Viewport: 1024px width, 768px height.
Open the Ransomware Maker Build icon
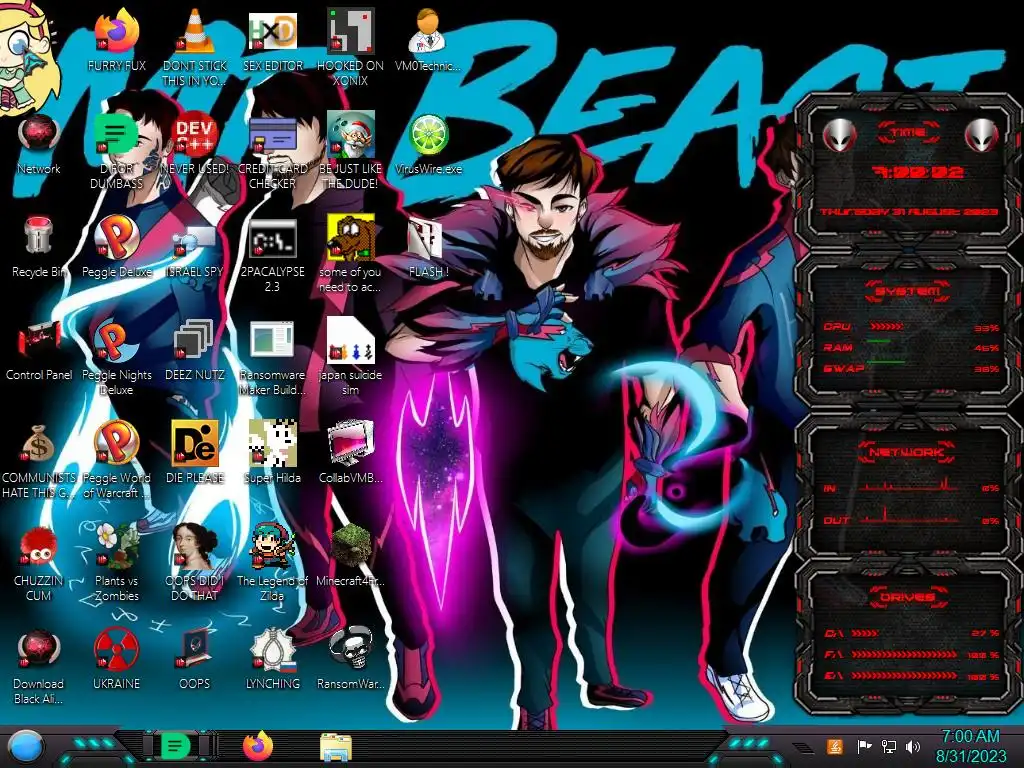tap(272, 341)
